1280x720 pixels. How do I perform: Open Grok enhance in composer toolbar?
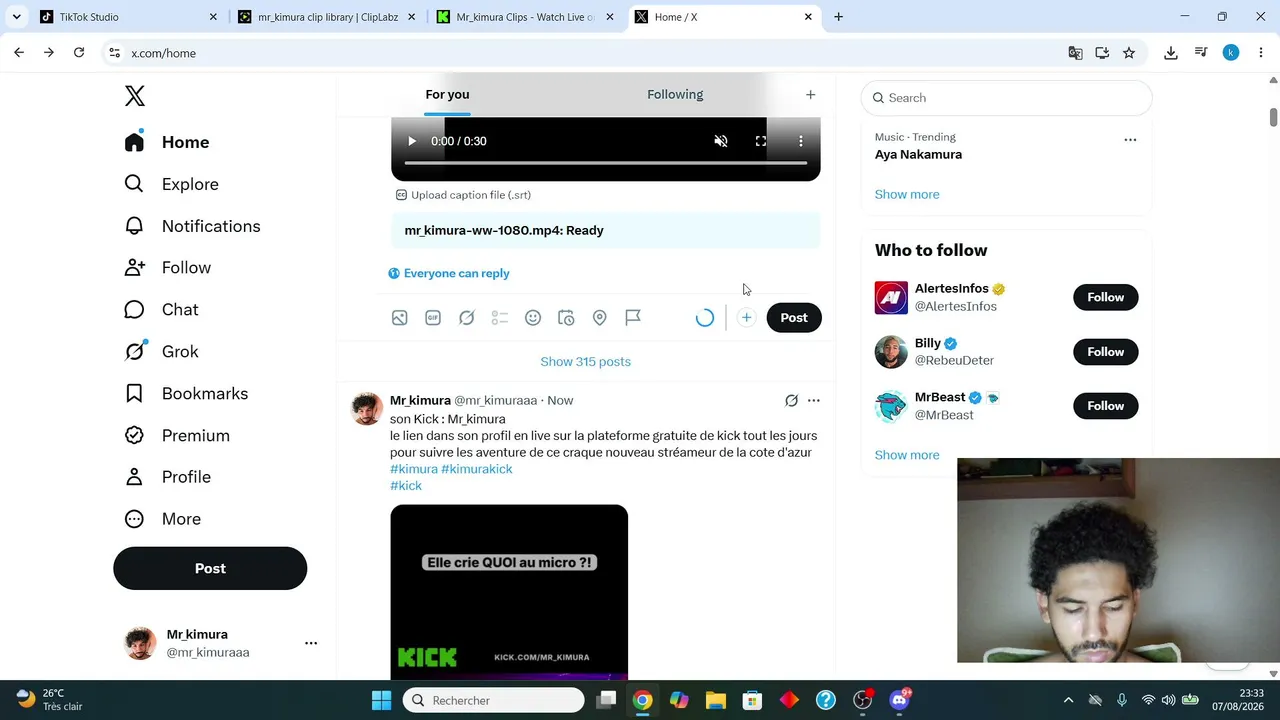(x=466, y=318)
